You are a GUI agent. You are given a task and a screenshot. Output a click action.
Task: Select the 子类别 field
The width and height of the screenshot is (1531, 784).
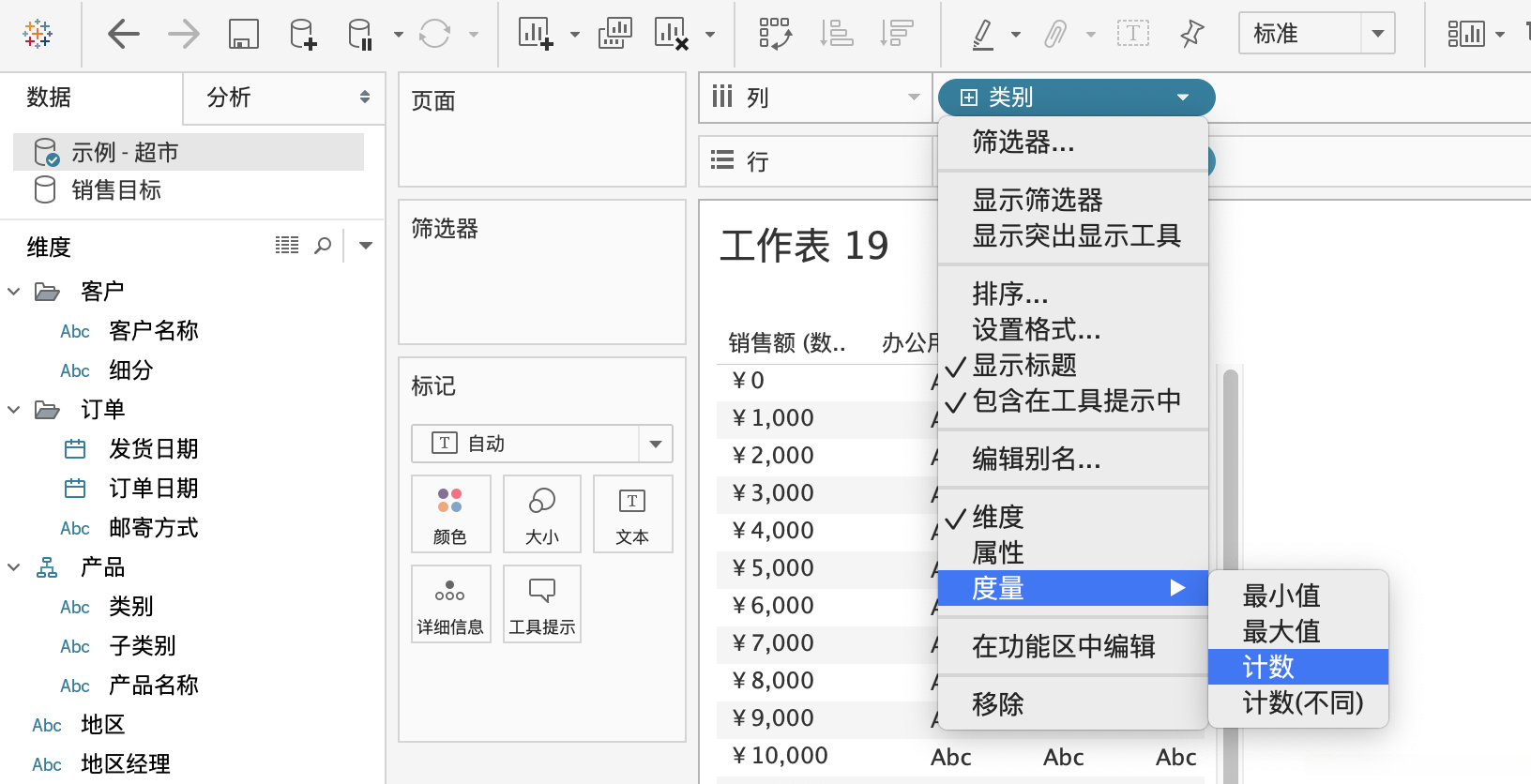(143, 646)
